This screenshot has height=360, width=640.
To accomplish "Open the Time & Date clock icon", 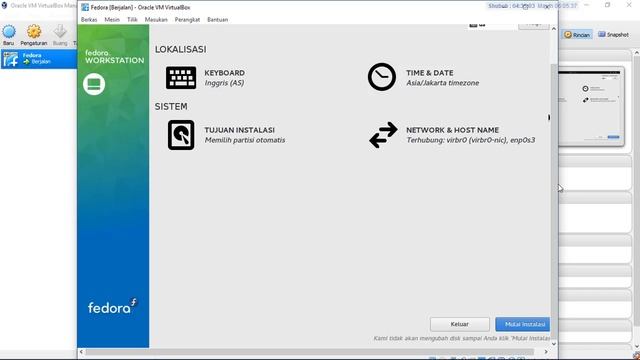I will pyautogui.click(x=382, y=77).
